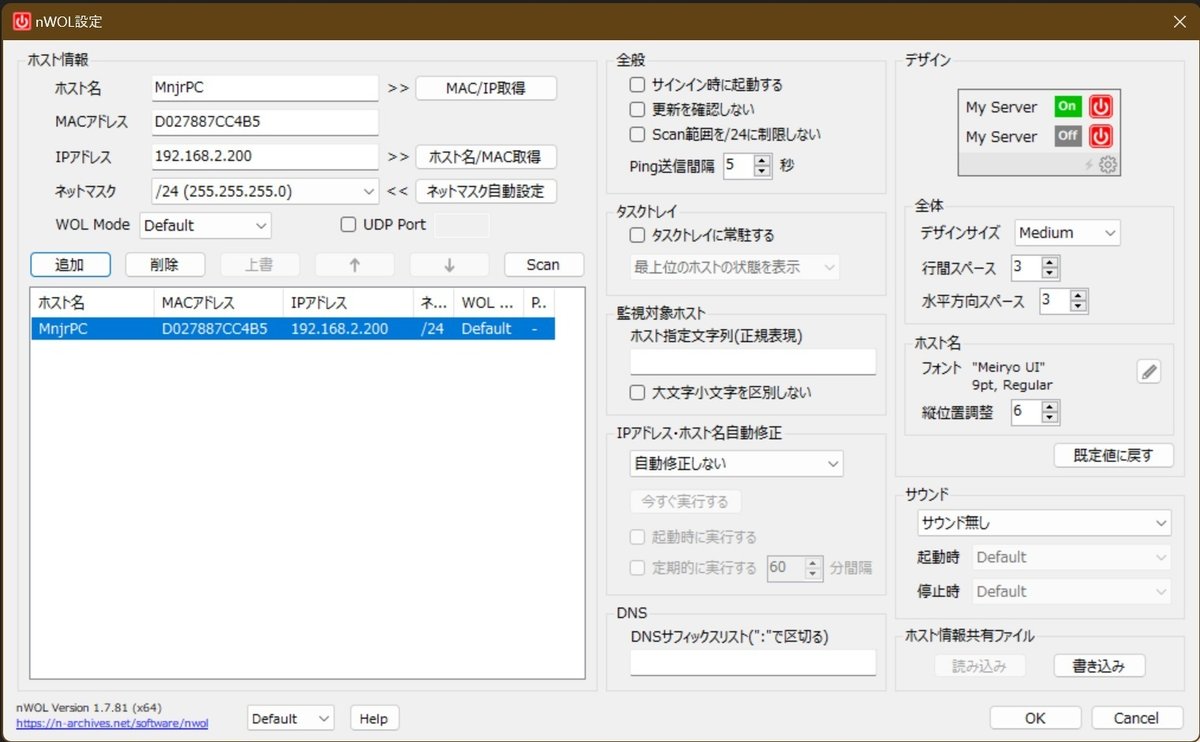This screenshot has width=1200, height=742.
Task: Click the MACアドレス input field
Action: (265, 122)
